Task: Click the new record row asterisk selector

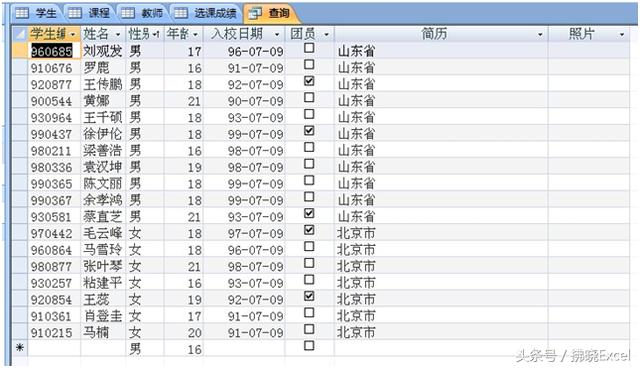Action: [x=20, y=348]
